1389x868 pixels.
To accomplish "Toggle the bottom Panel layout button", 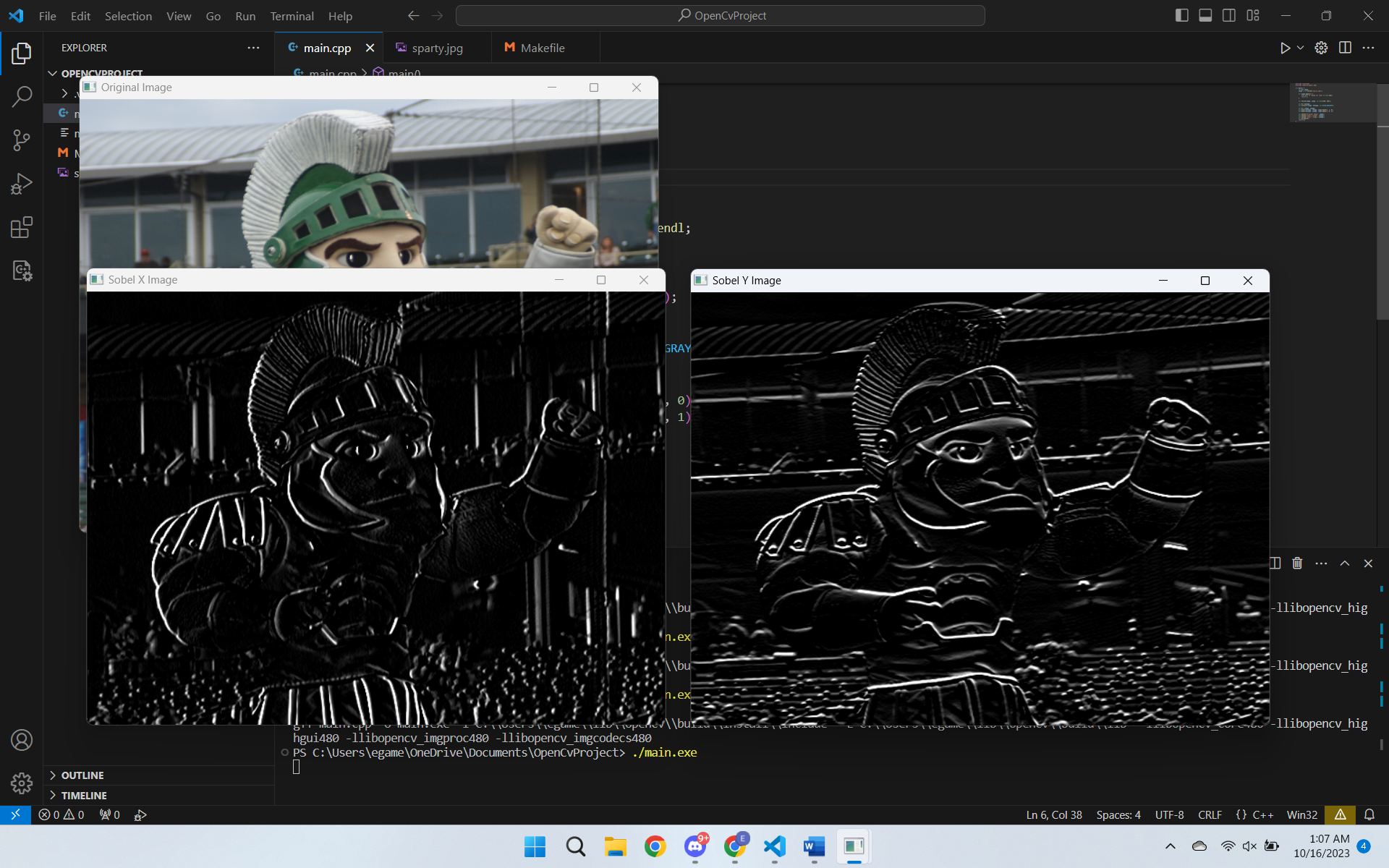I will coord(1205,15).
